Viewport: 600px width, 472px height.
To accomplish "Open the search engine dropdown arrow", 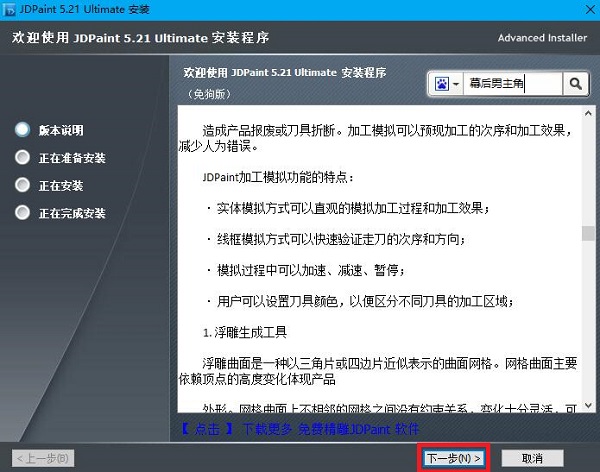I will tap(456, 83).
